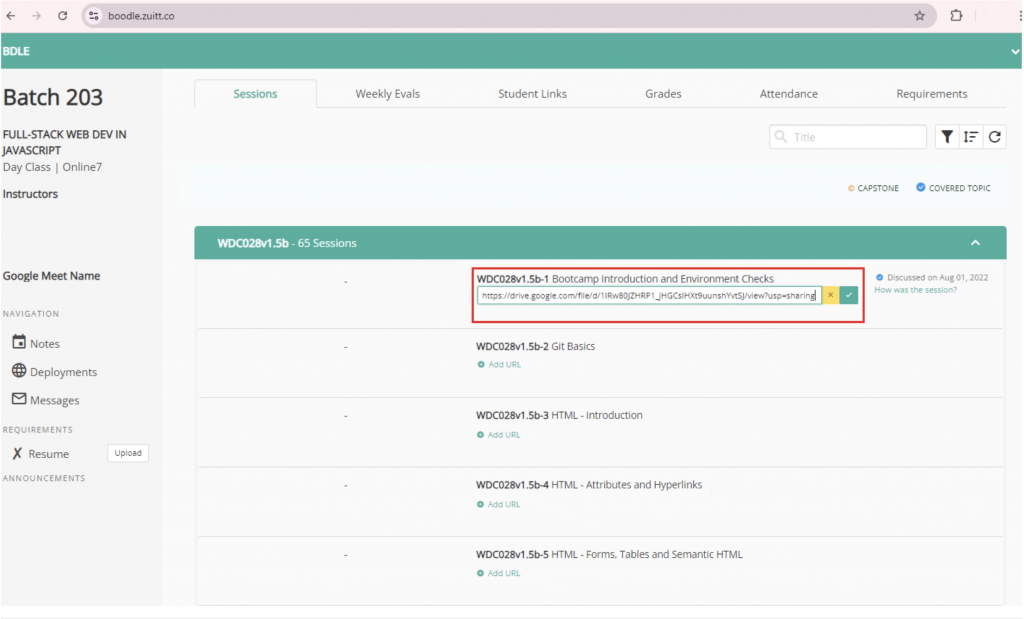The height and width of the screenshot is (619, 1024).
Task: Switch to the Weekly Evals tab
Action: tap(387, 94)
